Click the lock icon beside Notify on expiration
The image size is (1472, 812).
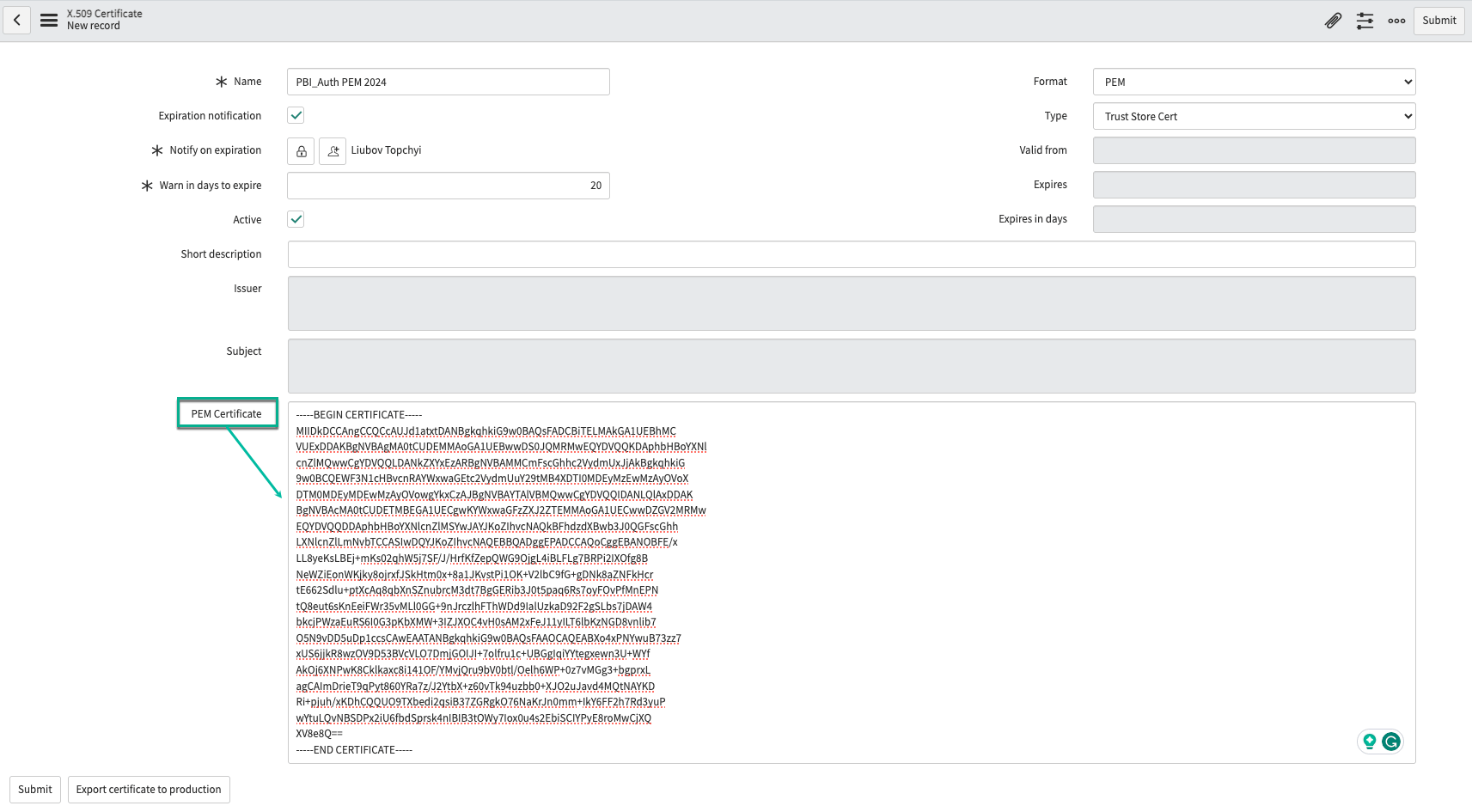pos(300,150)
